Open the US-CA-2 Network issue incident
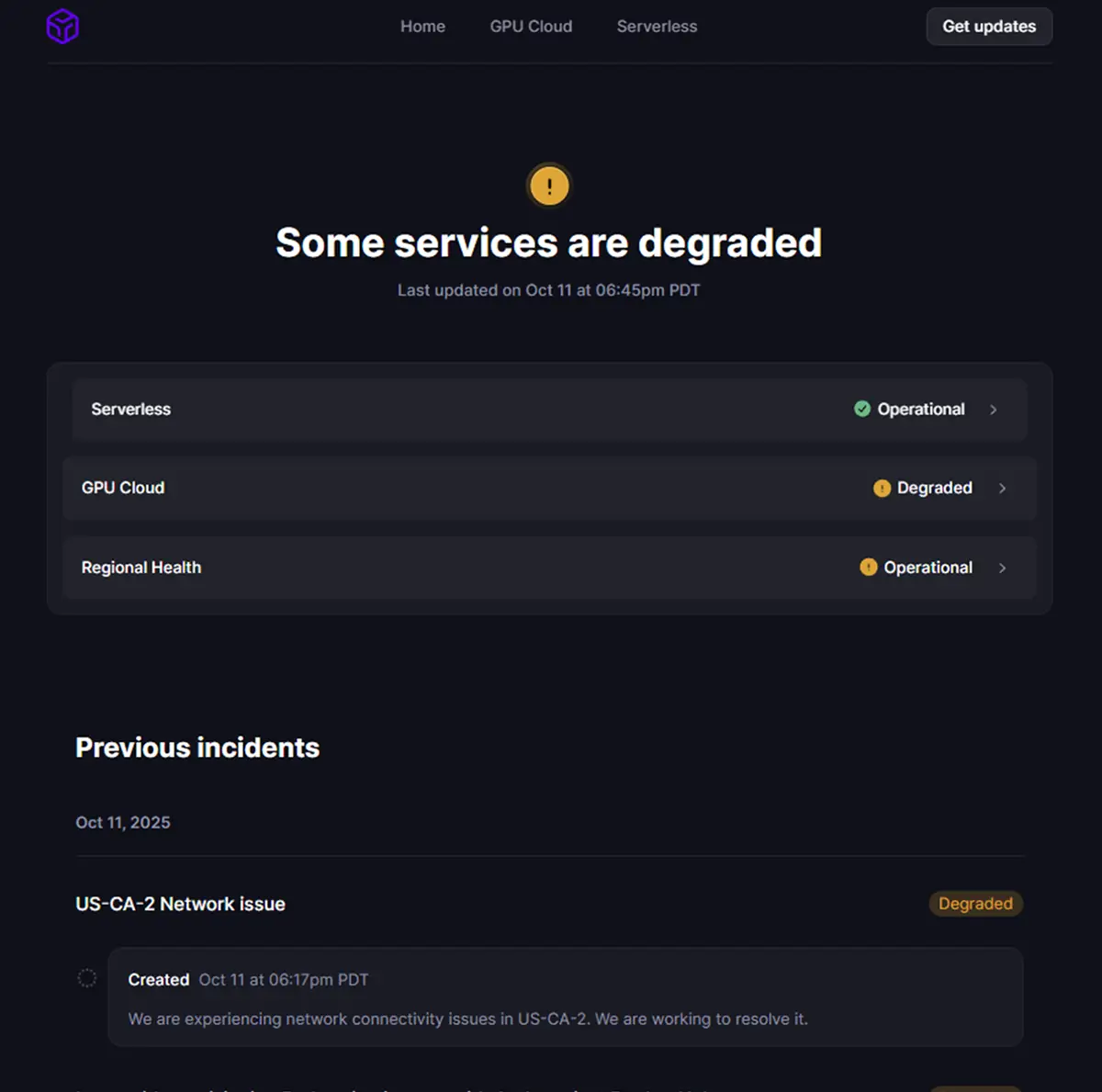Viewport: 1102px width, 1092px height. click(x=180, y=904)
